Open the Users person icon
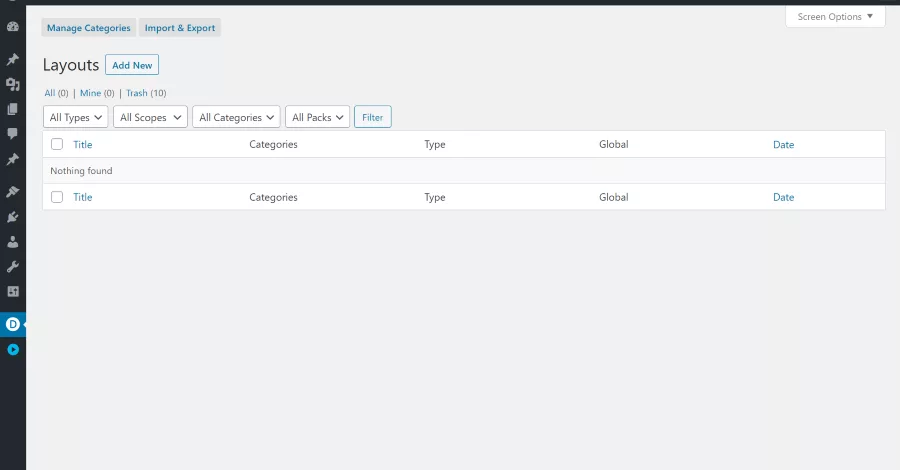 tap(13, 242)
